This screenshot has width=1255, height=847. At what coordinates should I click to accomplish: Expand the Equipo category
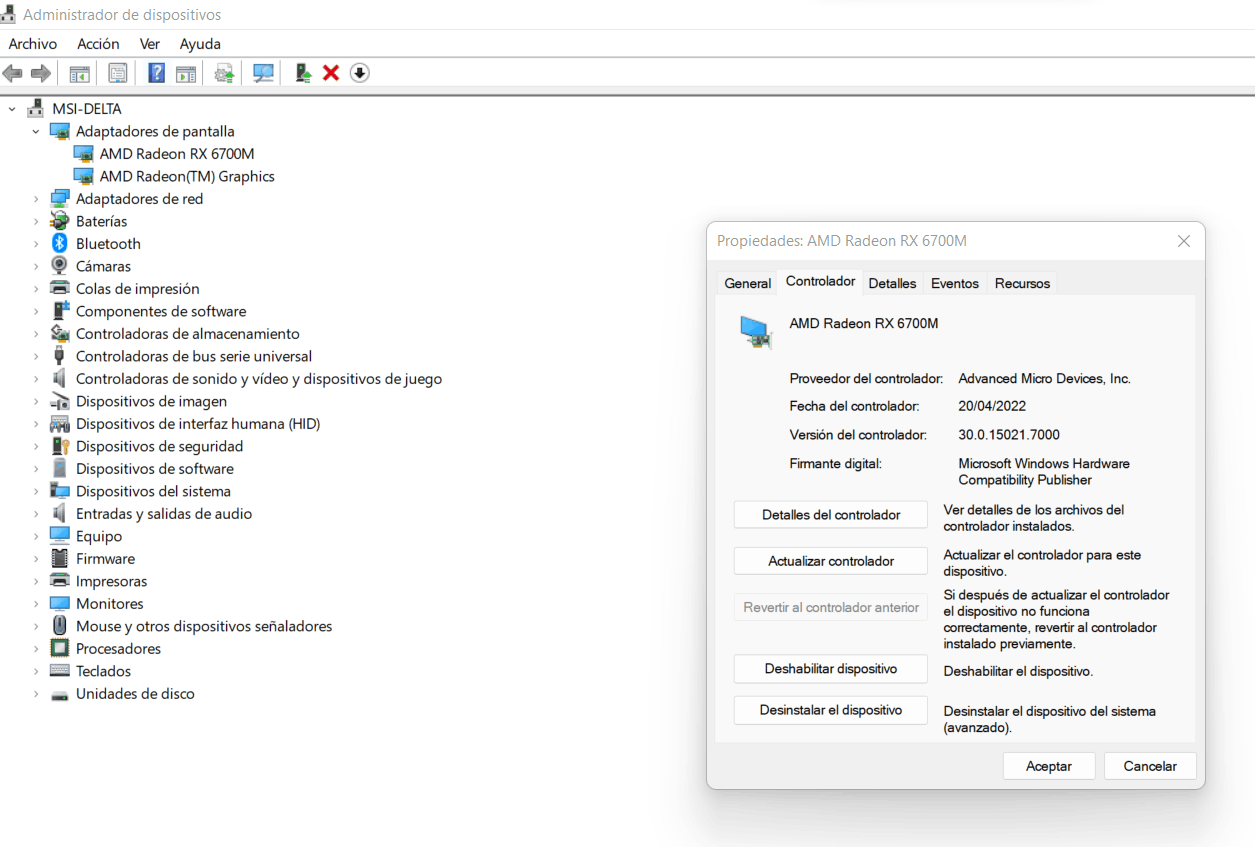pyautogui.click(x=36, y=536)
